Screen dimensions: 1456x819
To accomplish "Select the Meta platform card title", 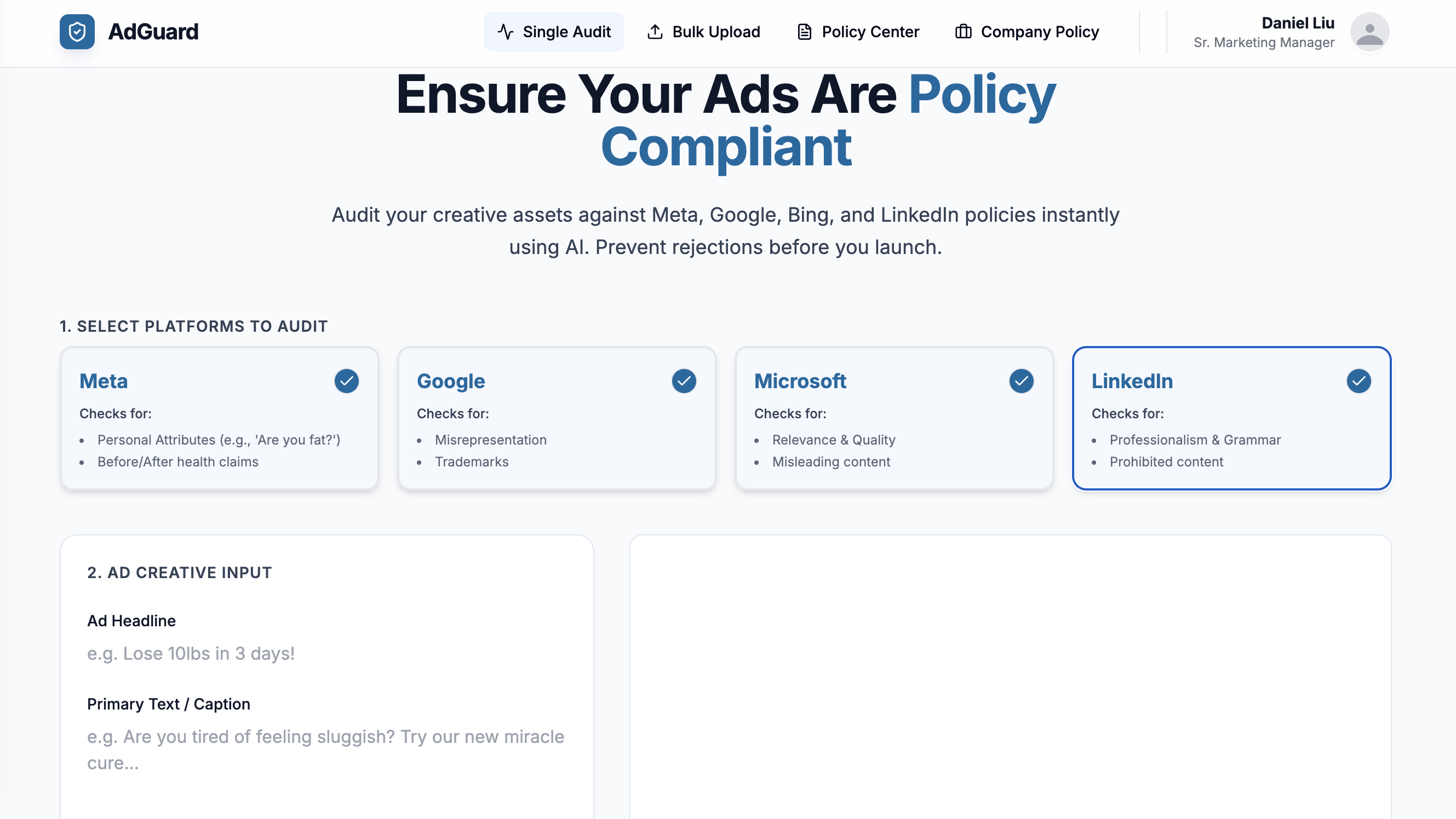I will pos(104,381).
